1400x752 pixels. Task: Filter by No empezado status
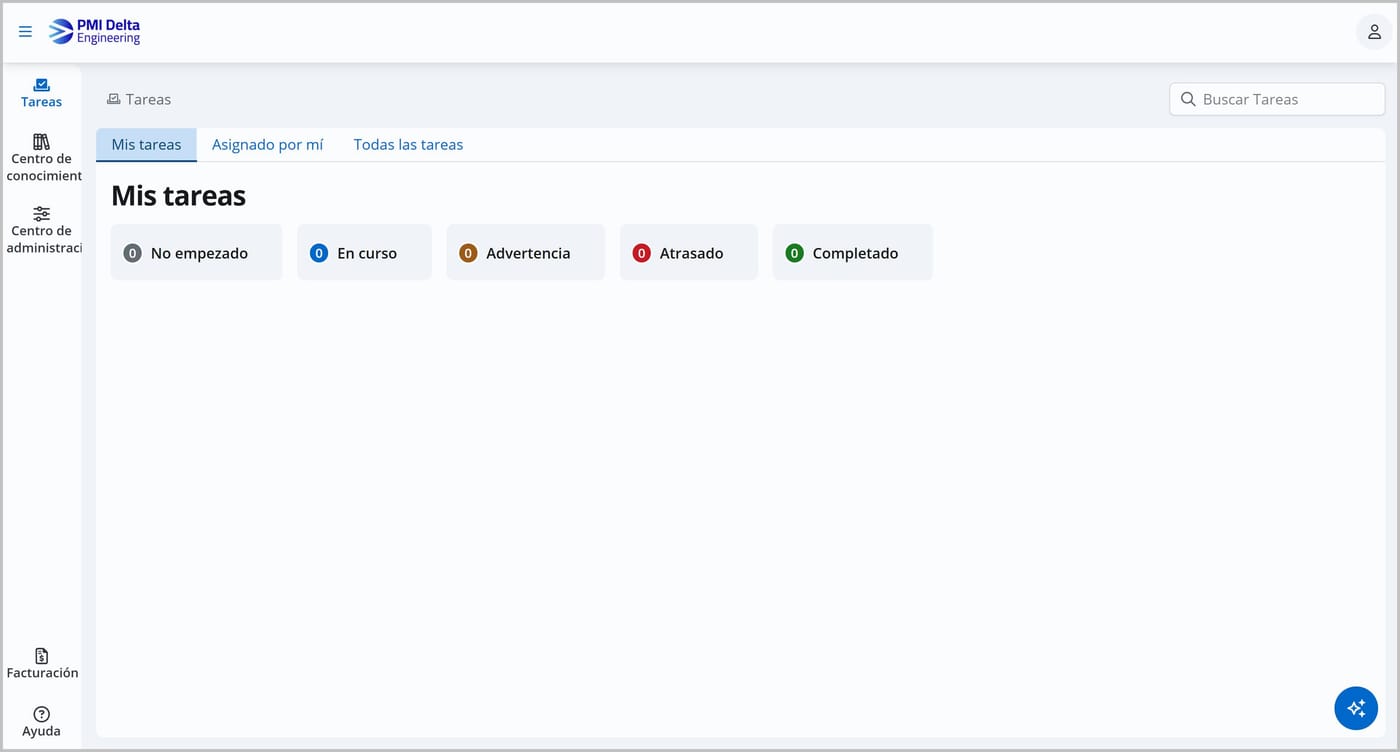click(x=197, y=252)
